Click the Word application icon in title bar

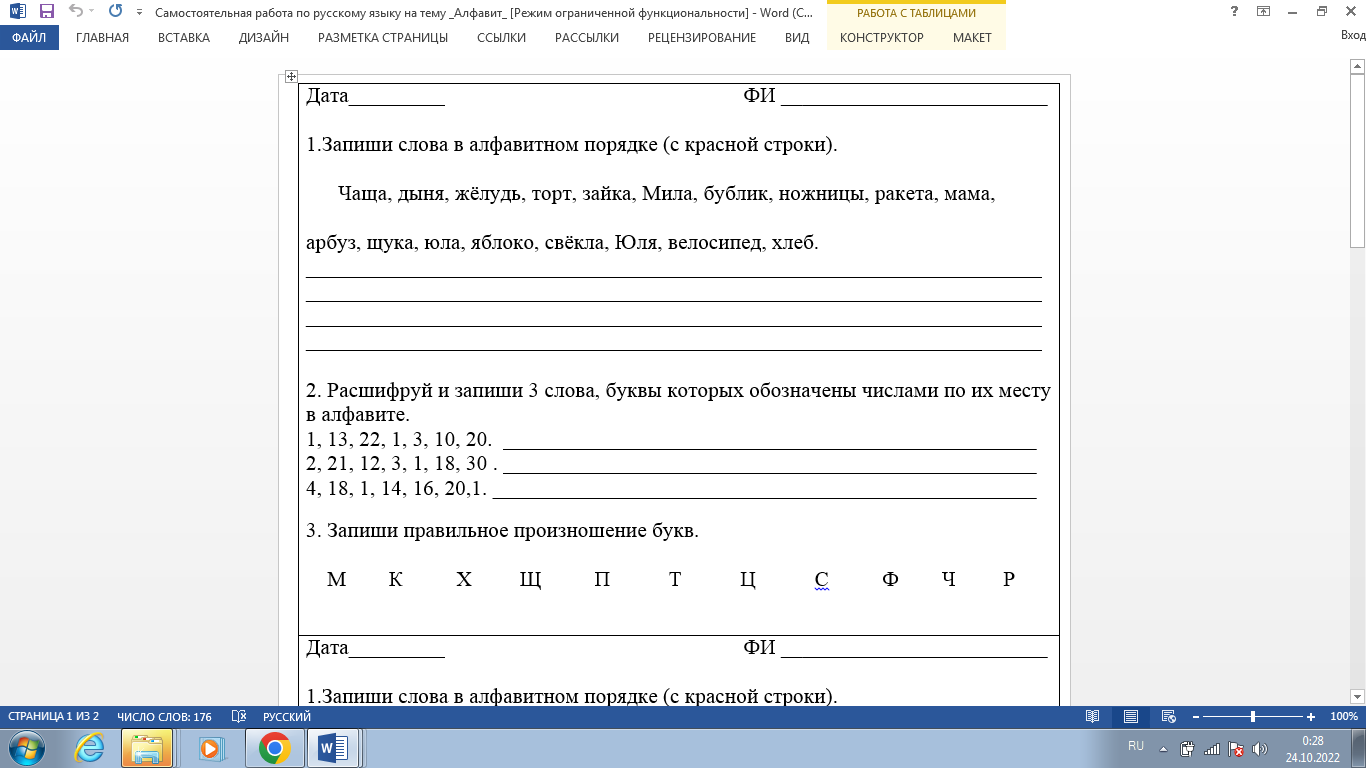pyautogui.click(x=18, y=12)
